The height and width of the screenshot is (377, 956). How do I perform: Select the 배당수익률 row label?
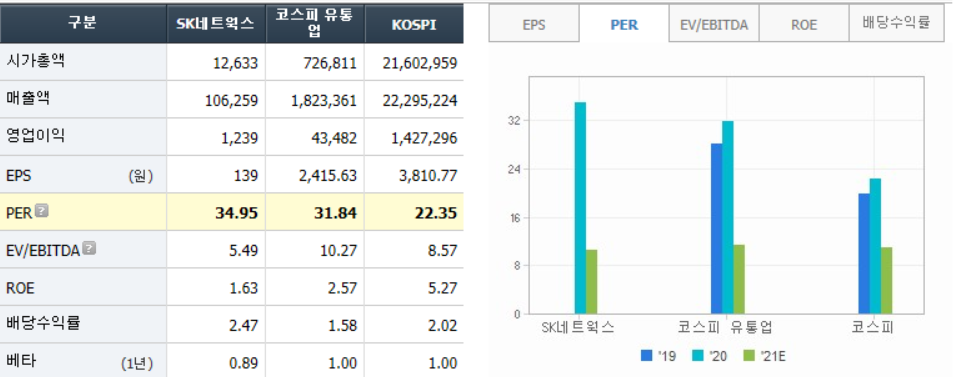[x=42, y=323]
